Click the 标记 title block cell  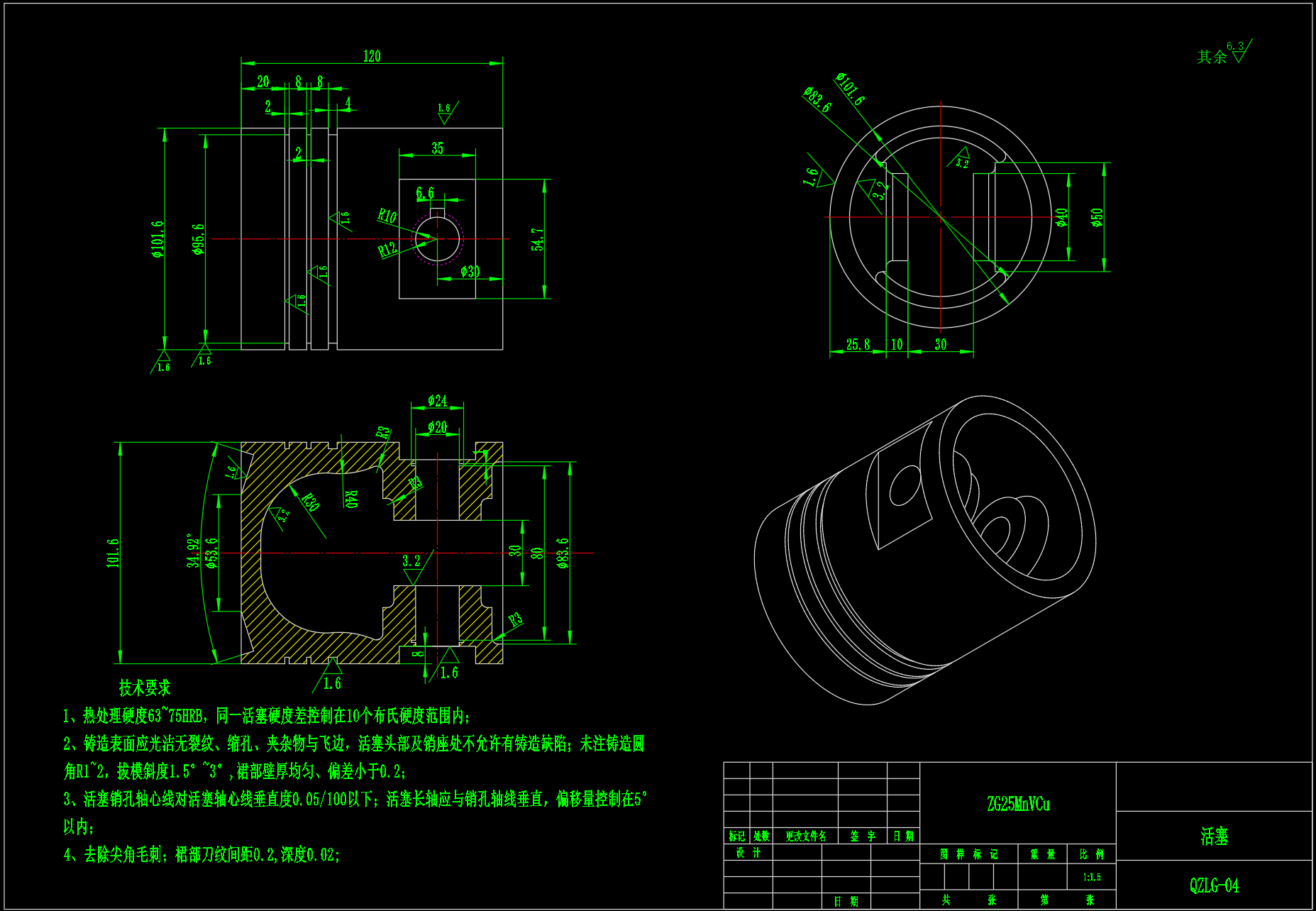(x=736, y=836)
